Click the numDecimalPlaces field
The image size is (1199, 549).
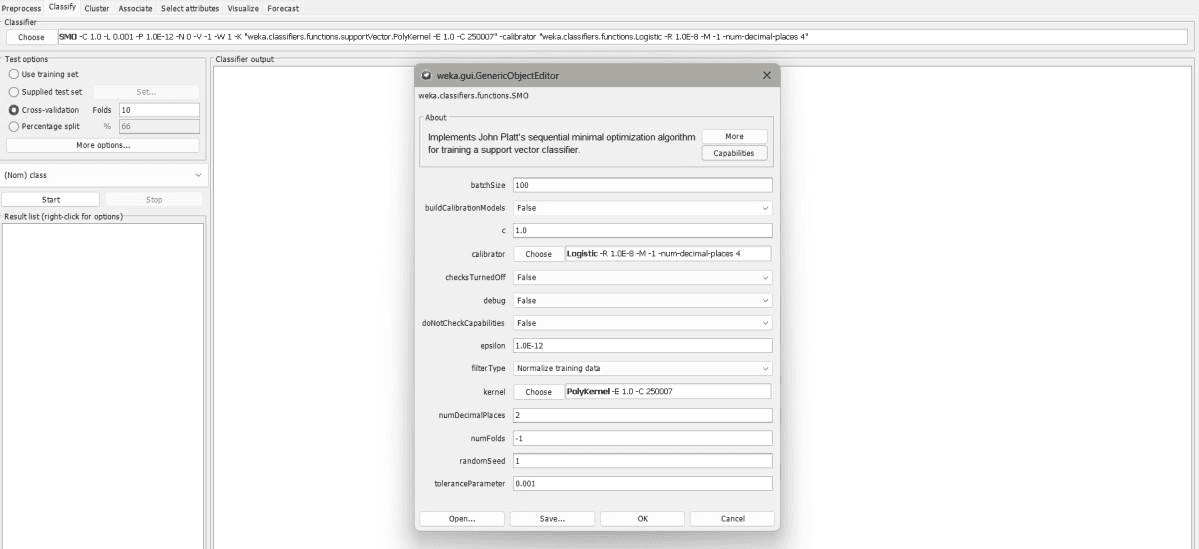pyautogui.click(x=642, y=415)
